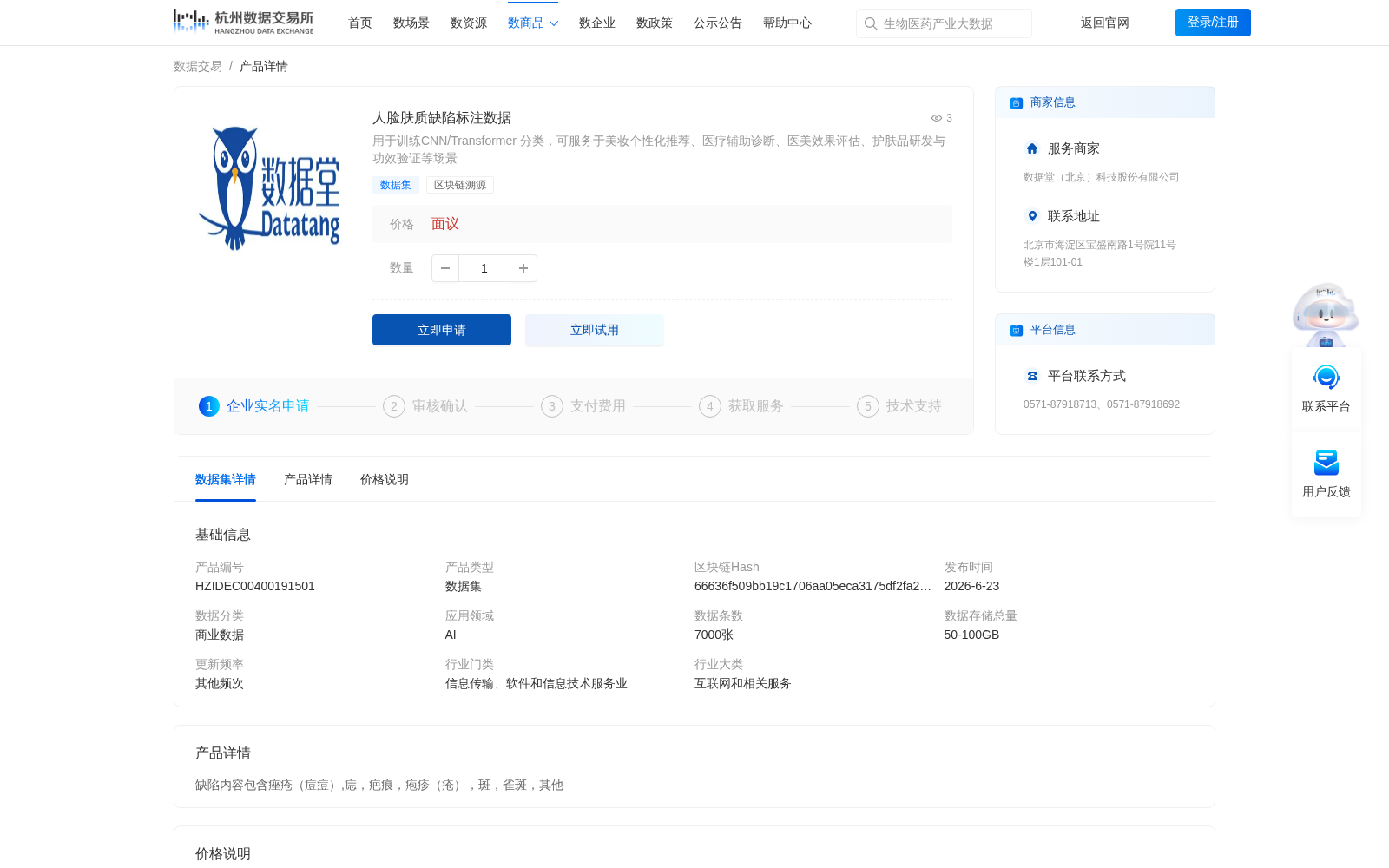This screenshot has height=868, width=1389.
Task: Open 数场景 menu item
Action: click(x=411, y=23)
